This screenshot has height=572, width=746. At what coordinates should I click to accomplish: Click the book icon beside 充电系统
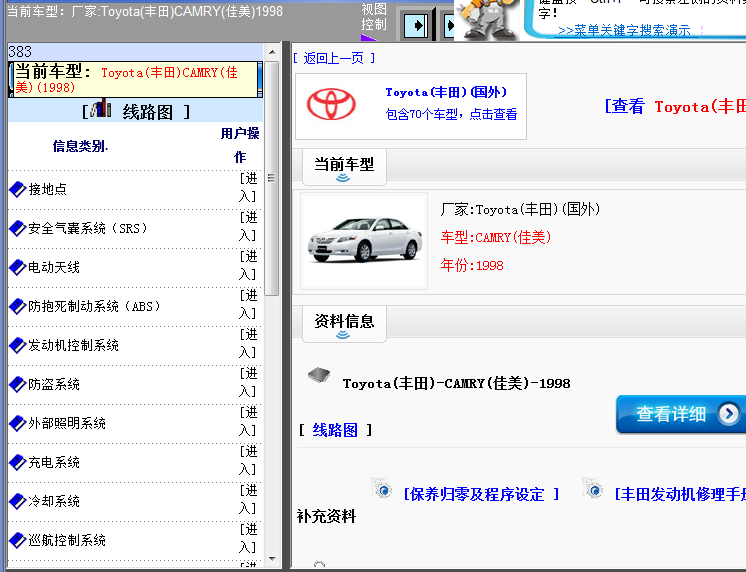click(x=18, y=463)
